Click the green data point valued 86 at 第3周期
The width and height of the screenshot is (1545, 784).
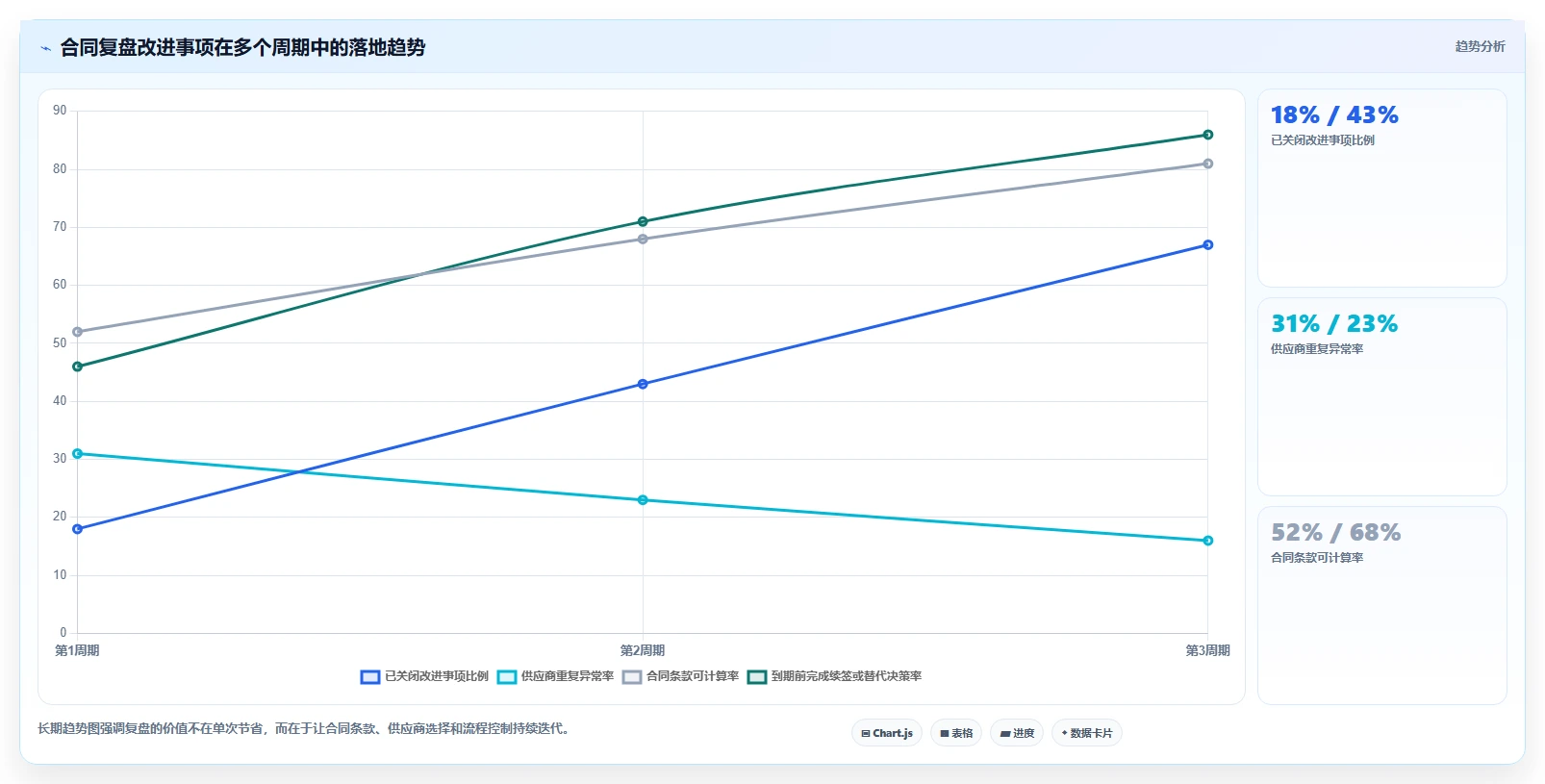pyautogui.click(x=1208, y=135)
